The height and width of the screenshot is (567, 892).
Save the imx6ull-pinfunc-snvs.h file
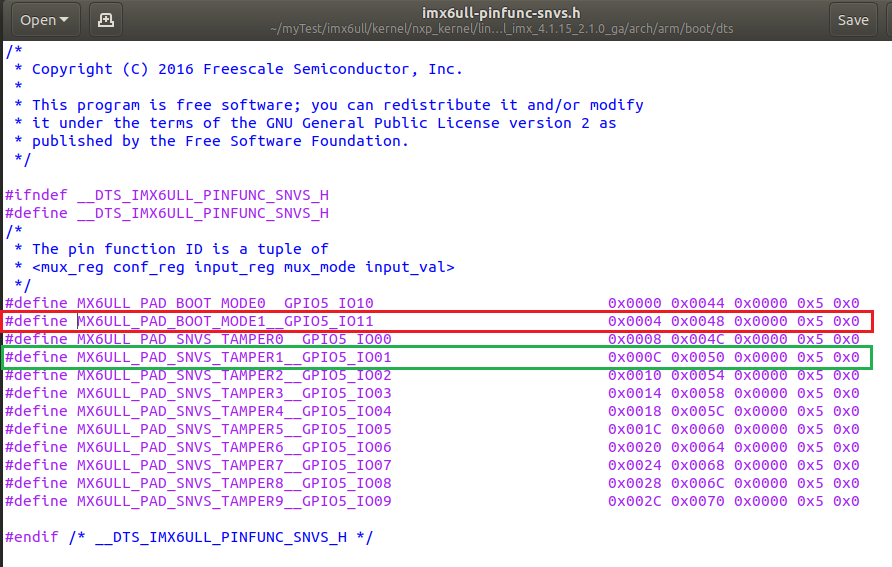(853, 20)
